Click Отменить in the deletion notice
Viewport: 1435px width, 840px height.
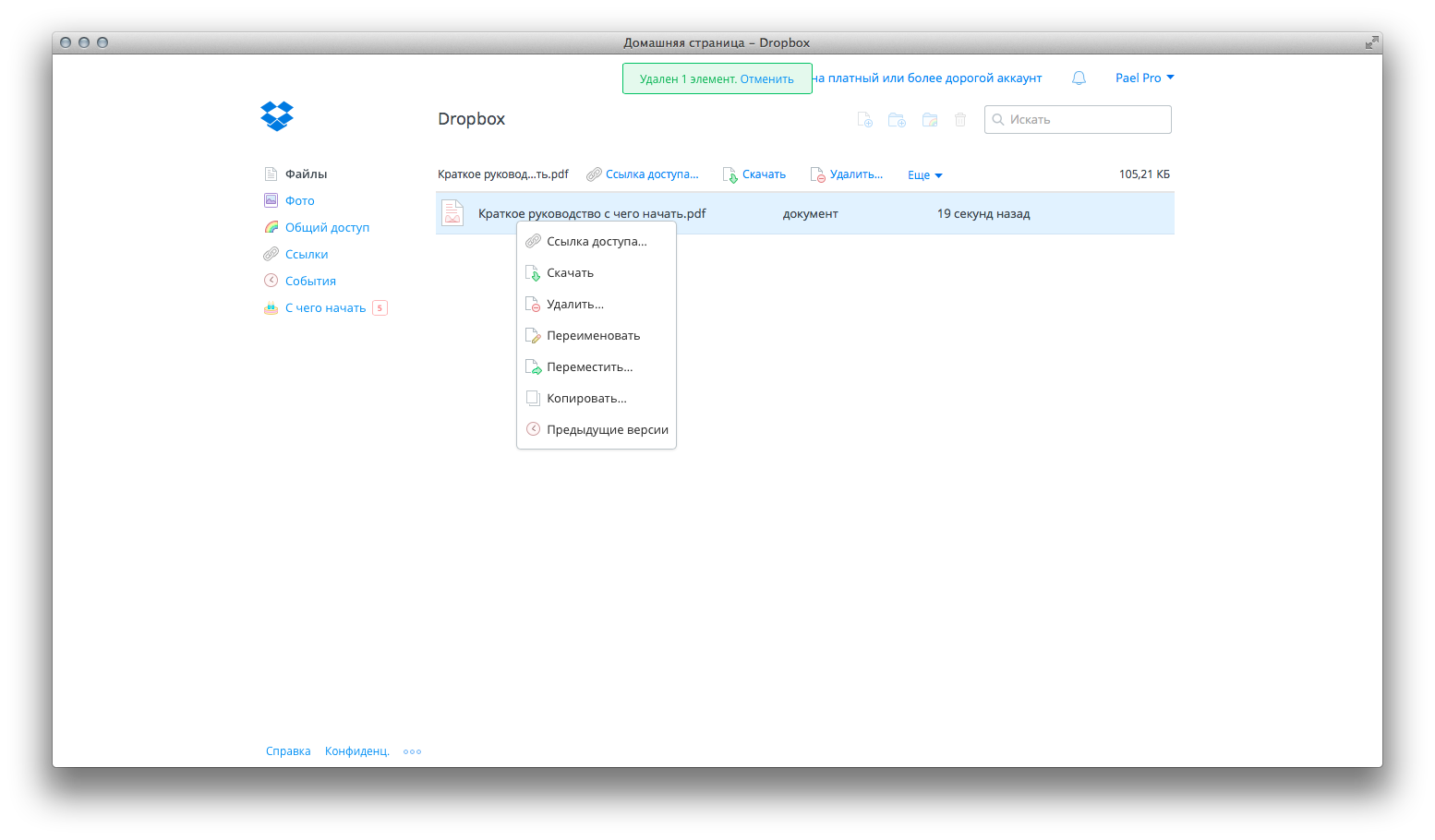point(766,79)
